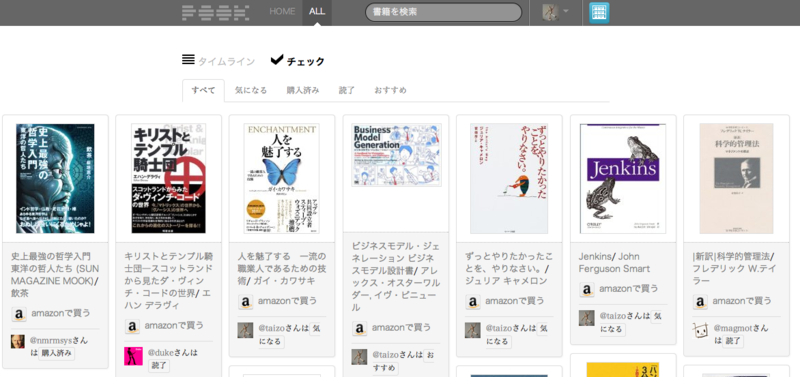The image size is (800, 377).
Task: Open @magmot user avatar
Action: 700,331
